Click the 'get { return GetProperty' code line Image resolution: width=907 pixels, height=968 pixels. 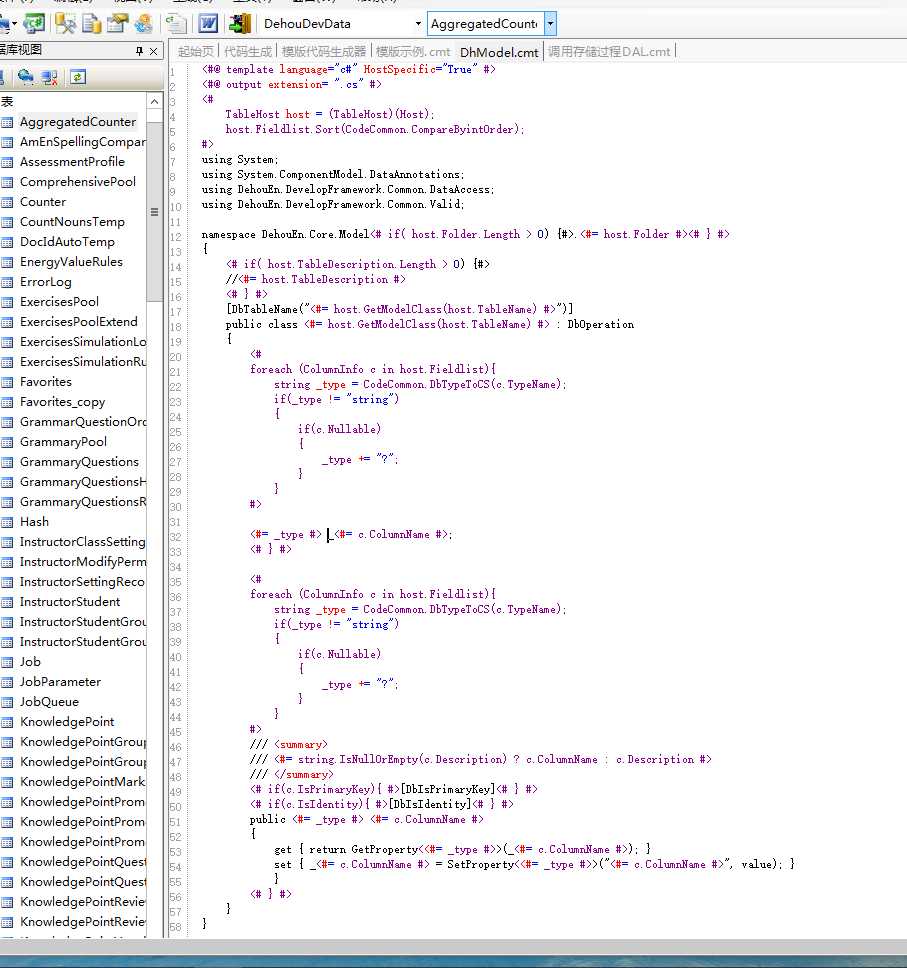(462, 849)
